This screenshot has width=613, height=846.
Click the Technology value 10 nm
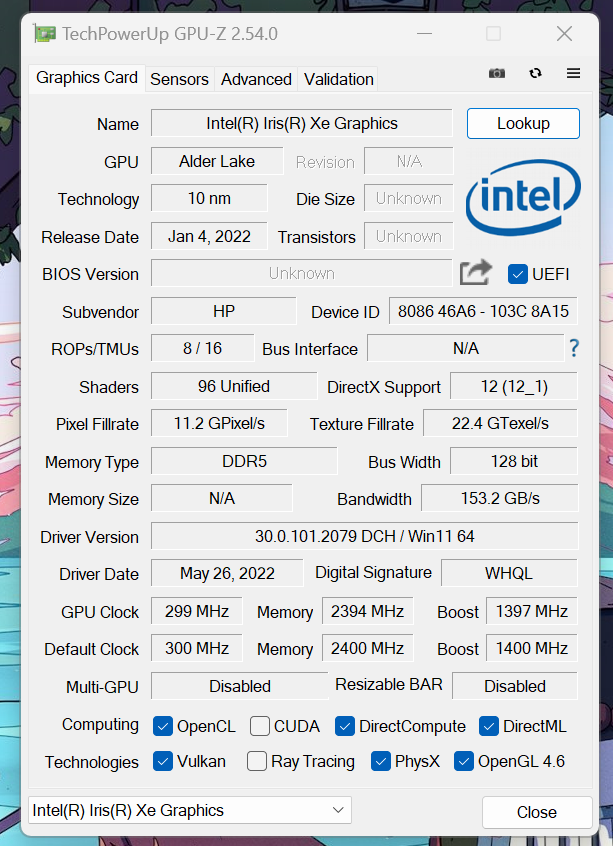point(209,199)
